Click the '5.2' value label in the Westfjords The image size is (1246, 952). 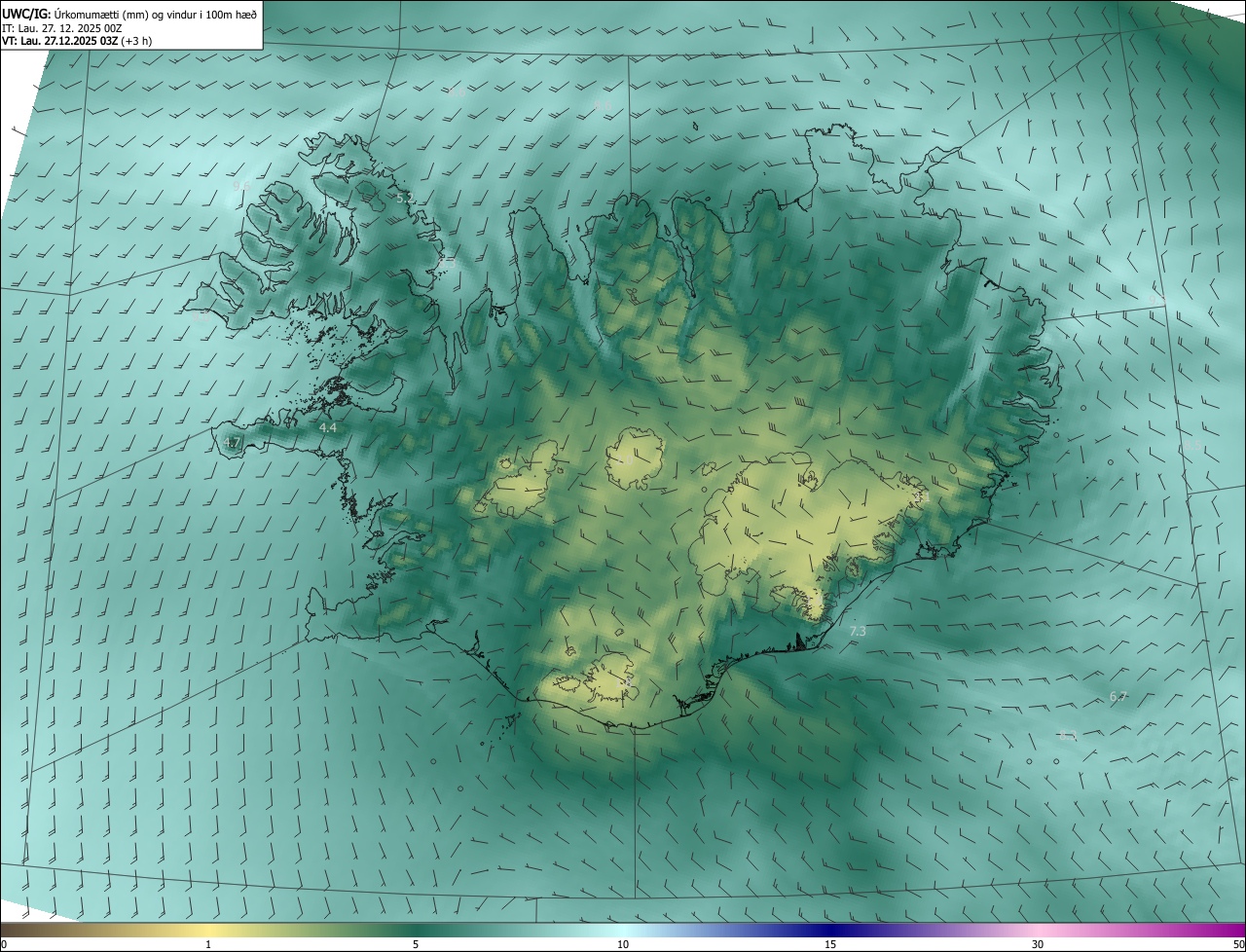(x=405, y=198)
